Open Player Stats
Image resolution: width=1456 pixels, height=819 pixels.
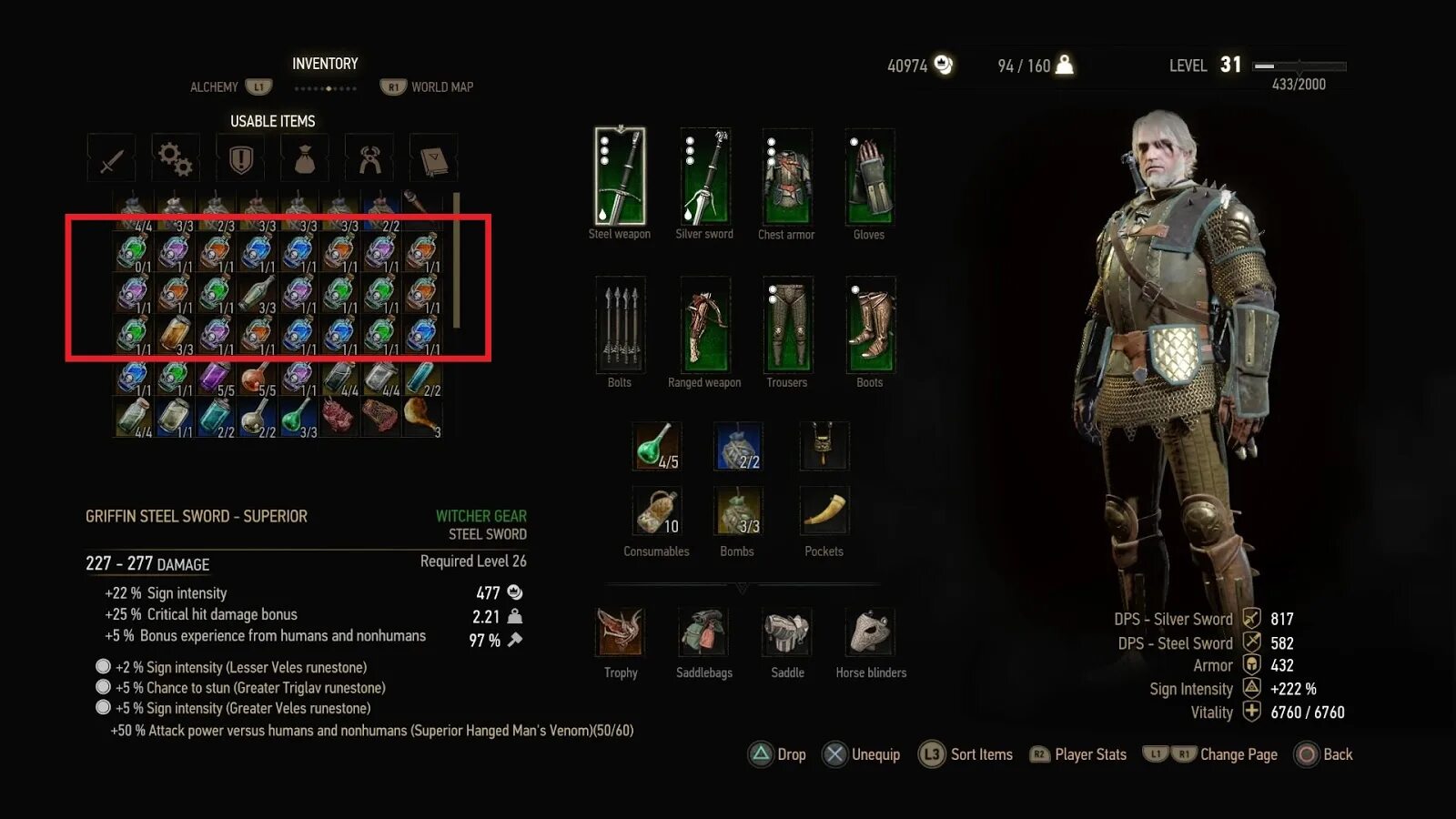(x=1077, y=754)
